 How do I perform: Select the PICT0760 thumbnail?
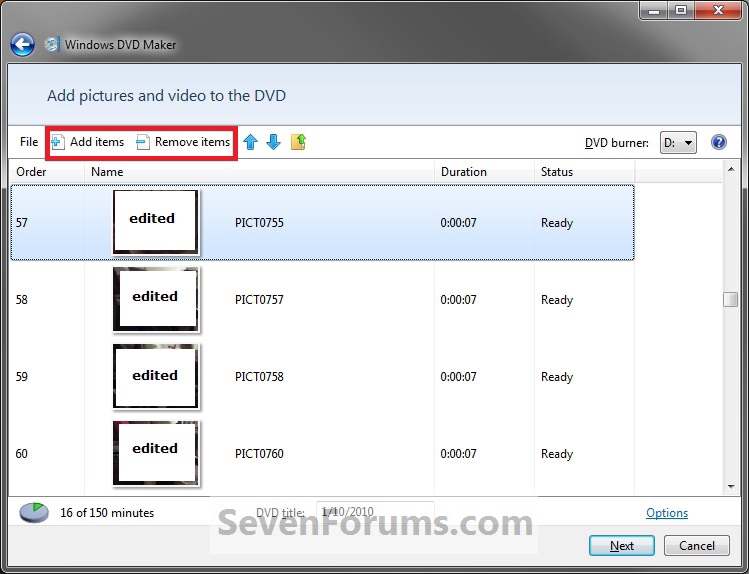[x=156, y=453]
